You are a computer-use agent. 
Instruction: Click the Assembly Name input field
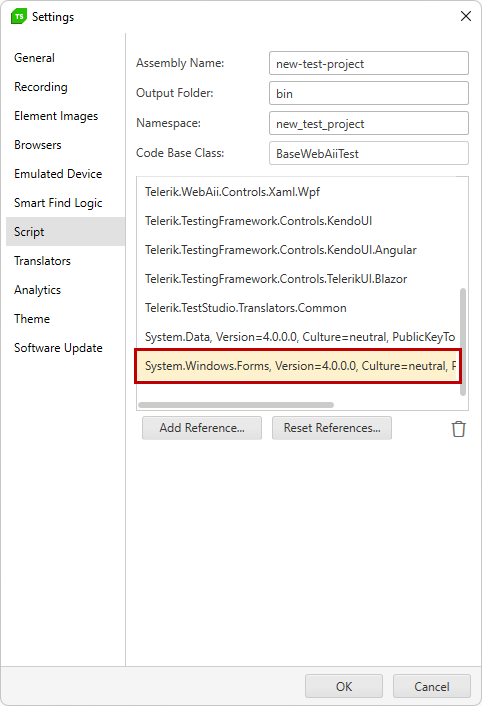click(x=369, y=63)
